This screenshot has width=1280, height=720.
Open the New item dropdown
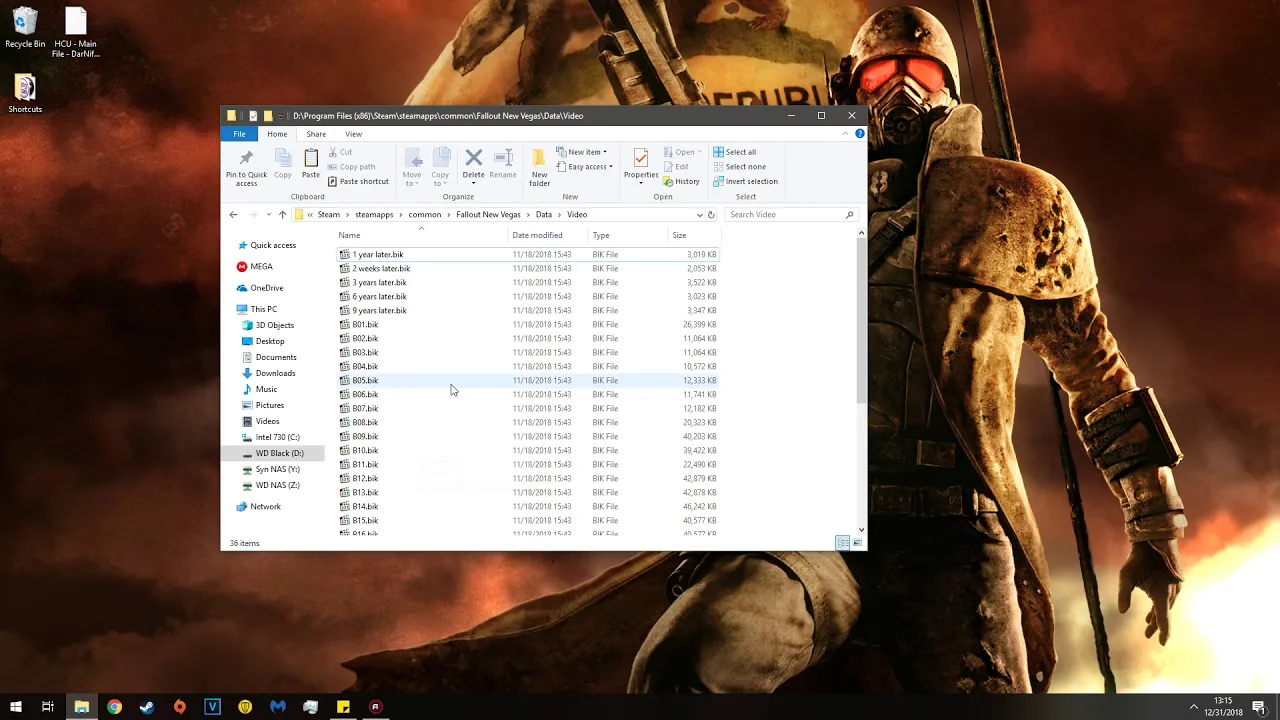pyautogui.click(x=581, y=152)
